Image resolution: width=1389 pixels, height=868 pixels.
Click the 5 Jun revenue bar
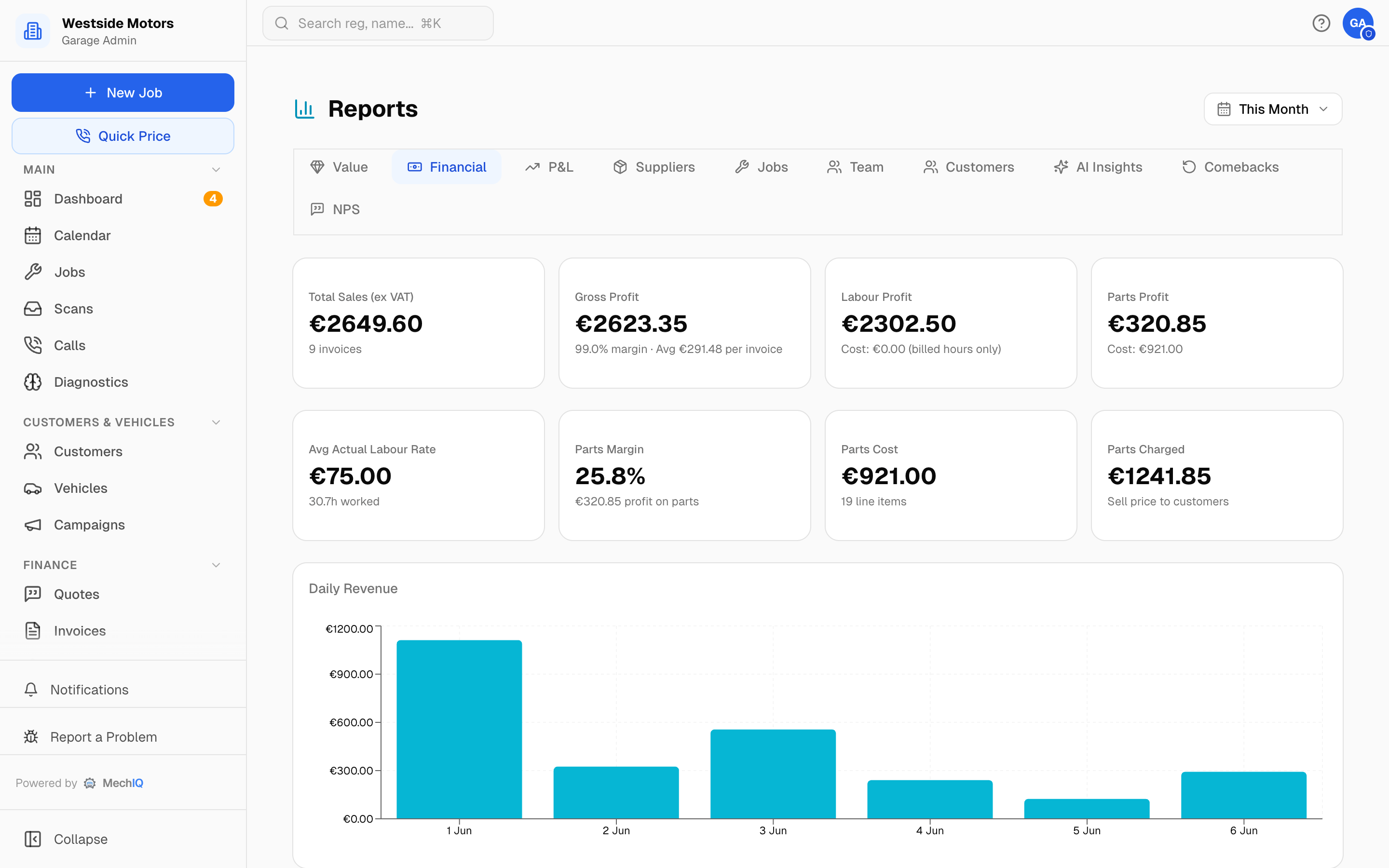1087,809
